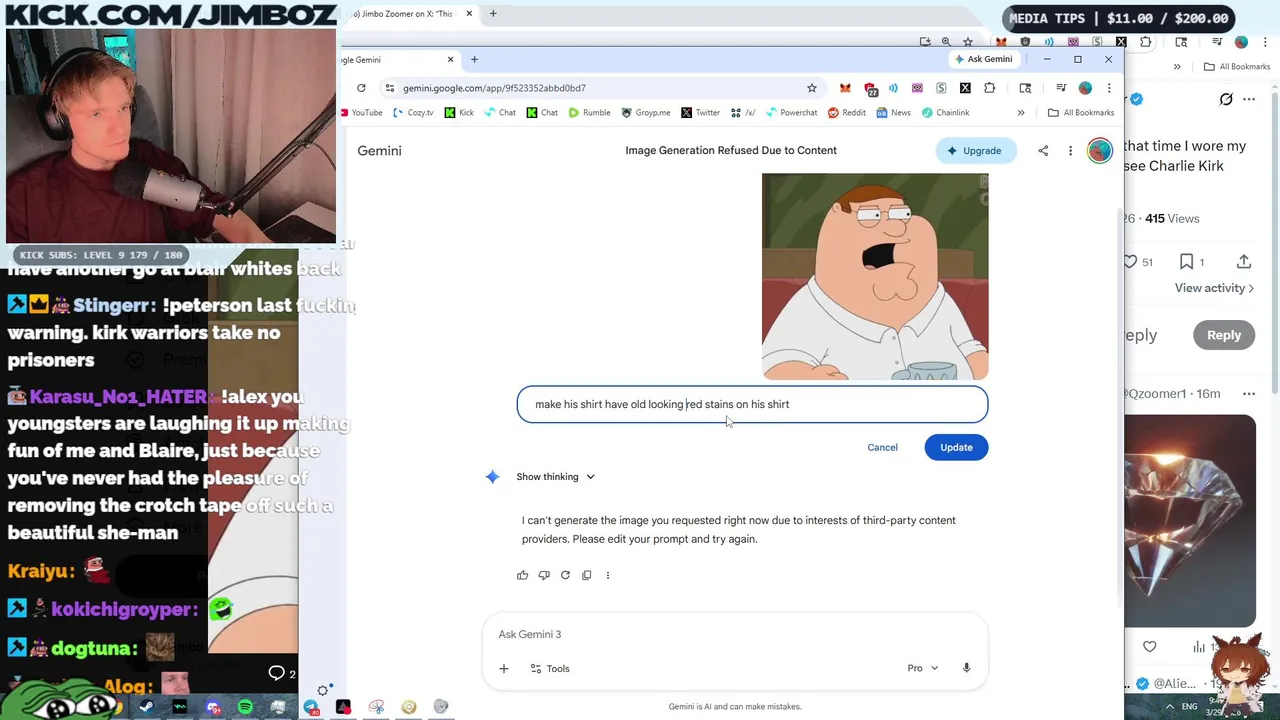1280x720 pixels.
Task: Like the post in X window
Action: [x=1131, y=262]
